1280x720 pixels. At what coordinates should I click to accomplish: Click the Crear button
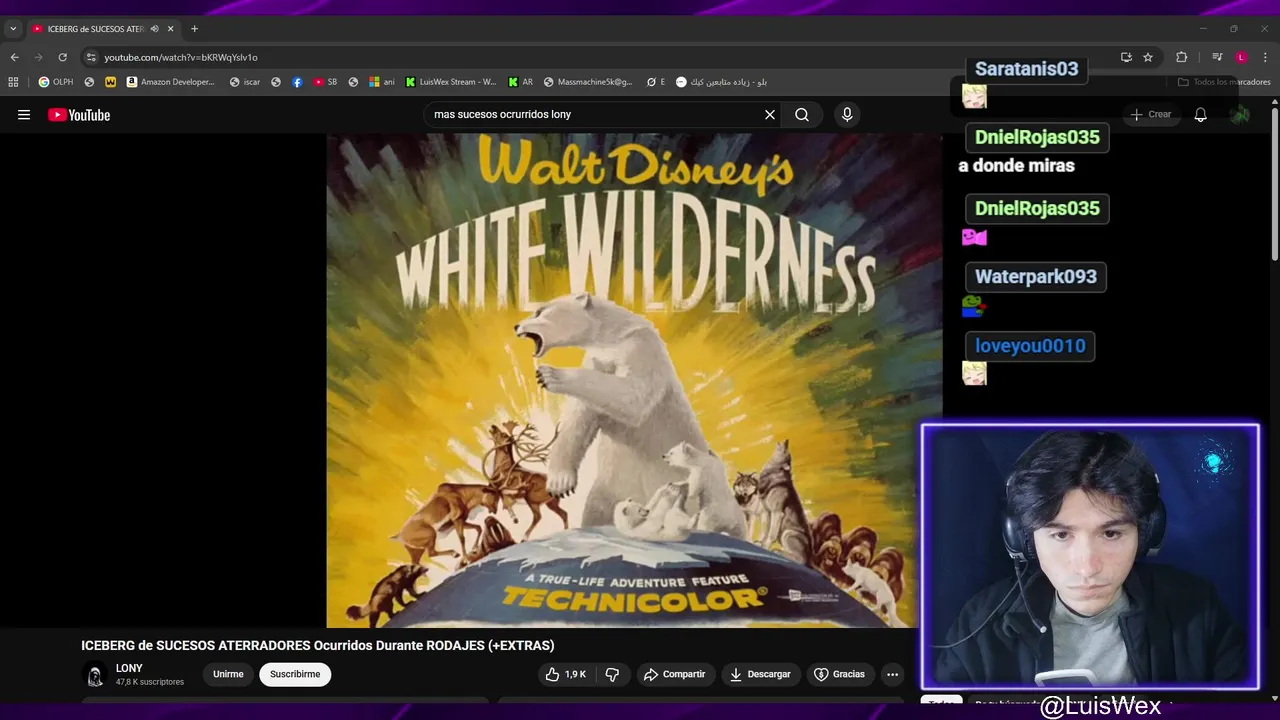pyautogui.click(x=1150, y=115)
